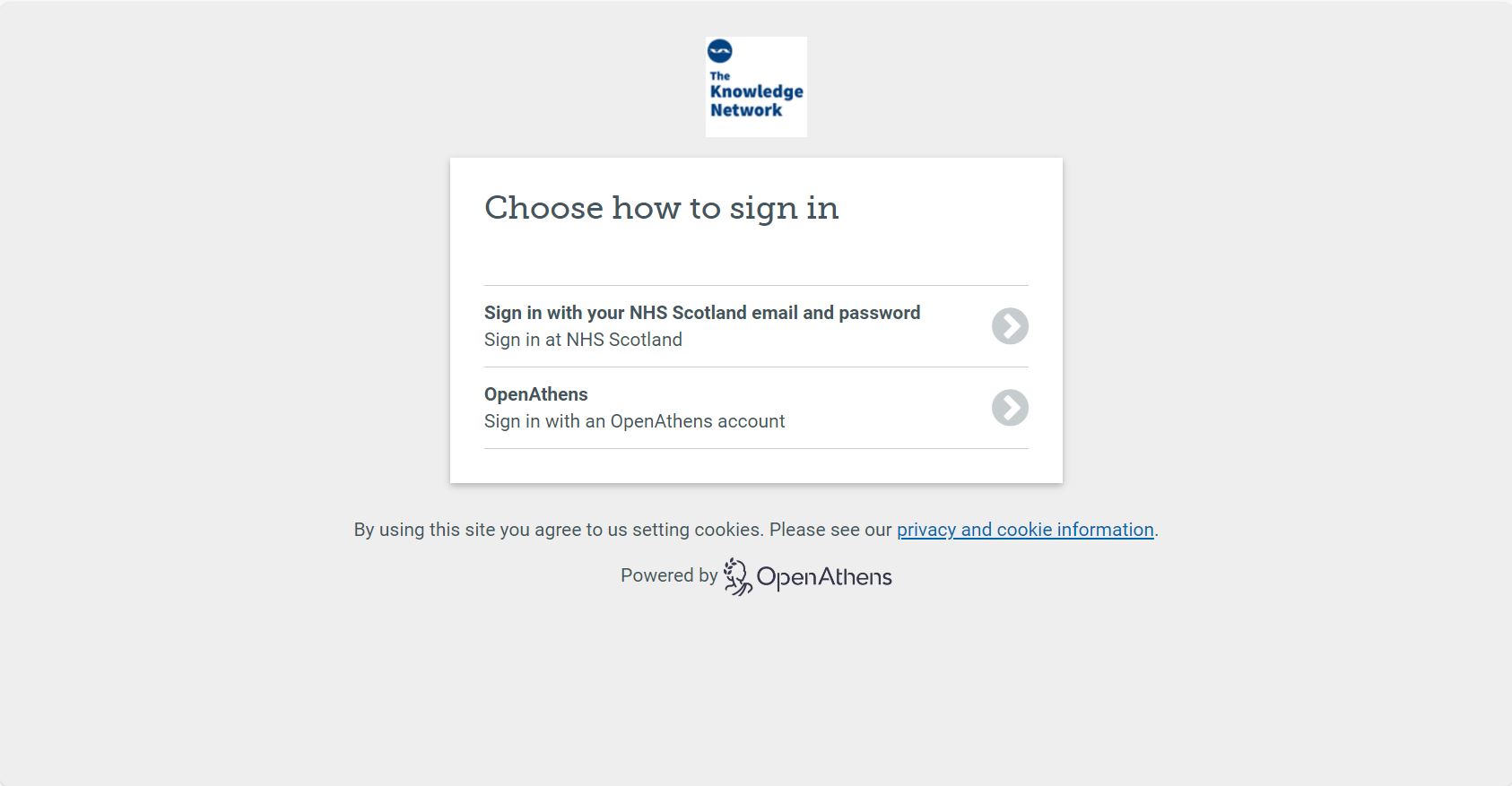Image resolution: width=1512 pixels, height=786 pixels.
Task: Click the blue circular emblem in the logo
Action: [x=719, y=51]
